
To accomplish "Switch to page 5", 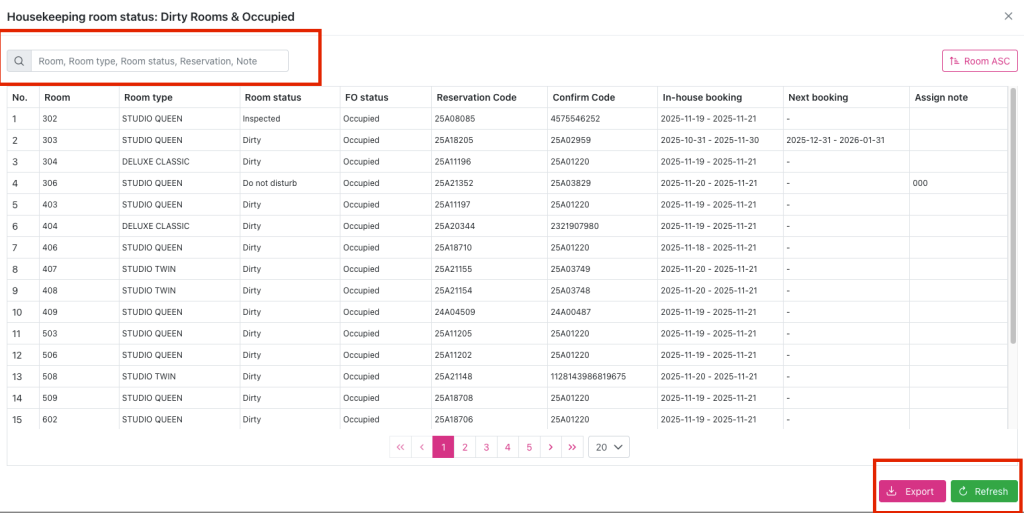I will pos(529,447).
